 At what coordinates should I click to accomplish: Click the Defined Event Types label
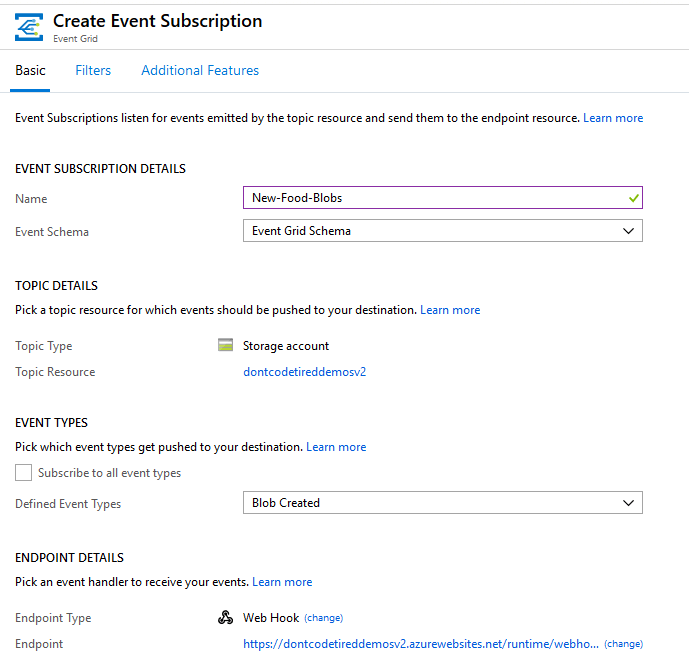68,504
